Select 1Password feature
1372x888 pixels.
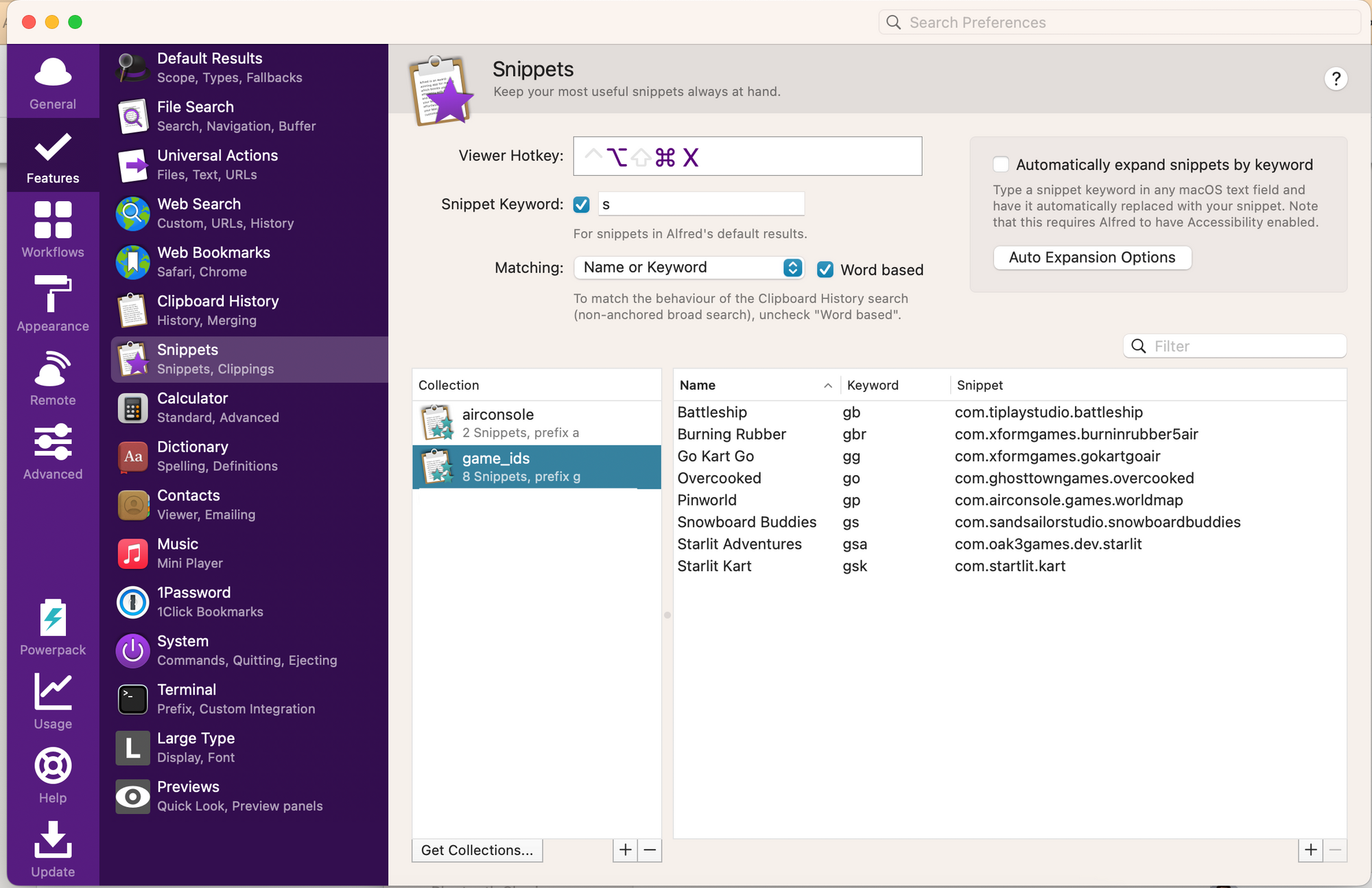(x=250, y=602)
